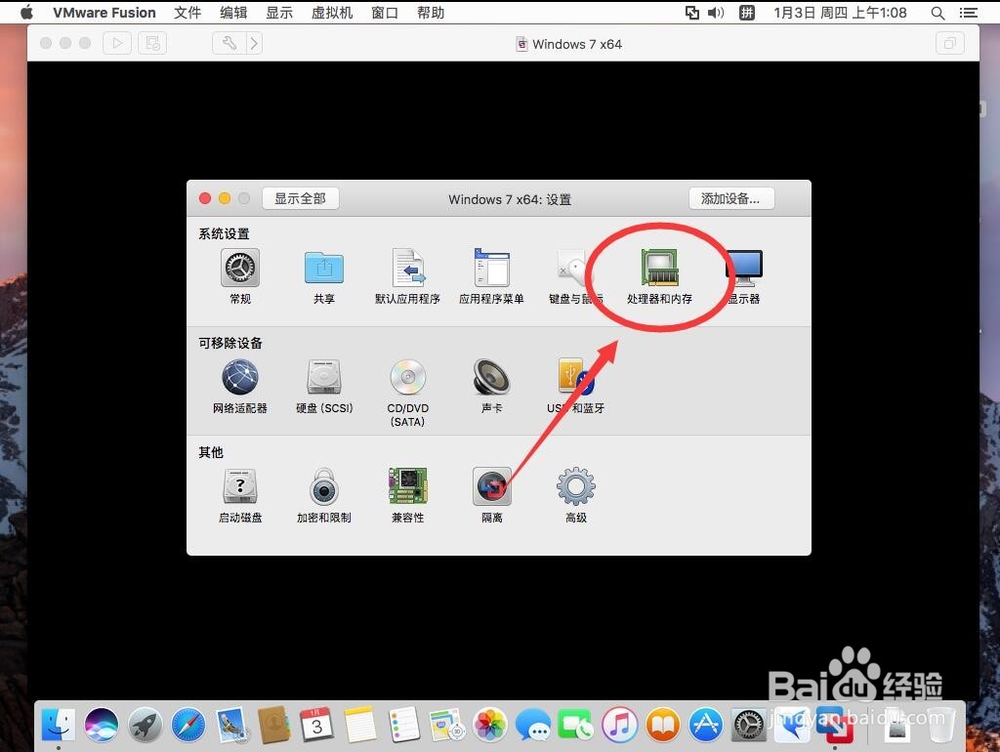Image resolution: width=1000 pixels, height=752 pixels.
Task: Open Safari from the Dock
Action: tap(188, 725)
